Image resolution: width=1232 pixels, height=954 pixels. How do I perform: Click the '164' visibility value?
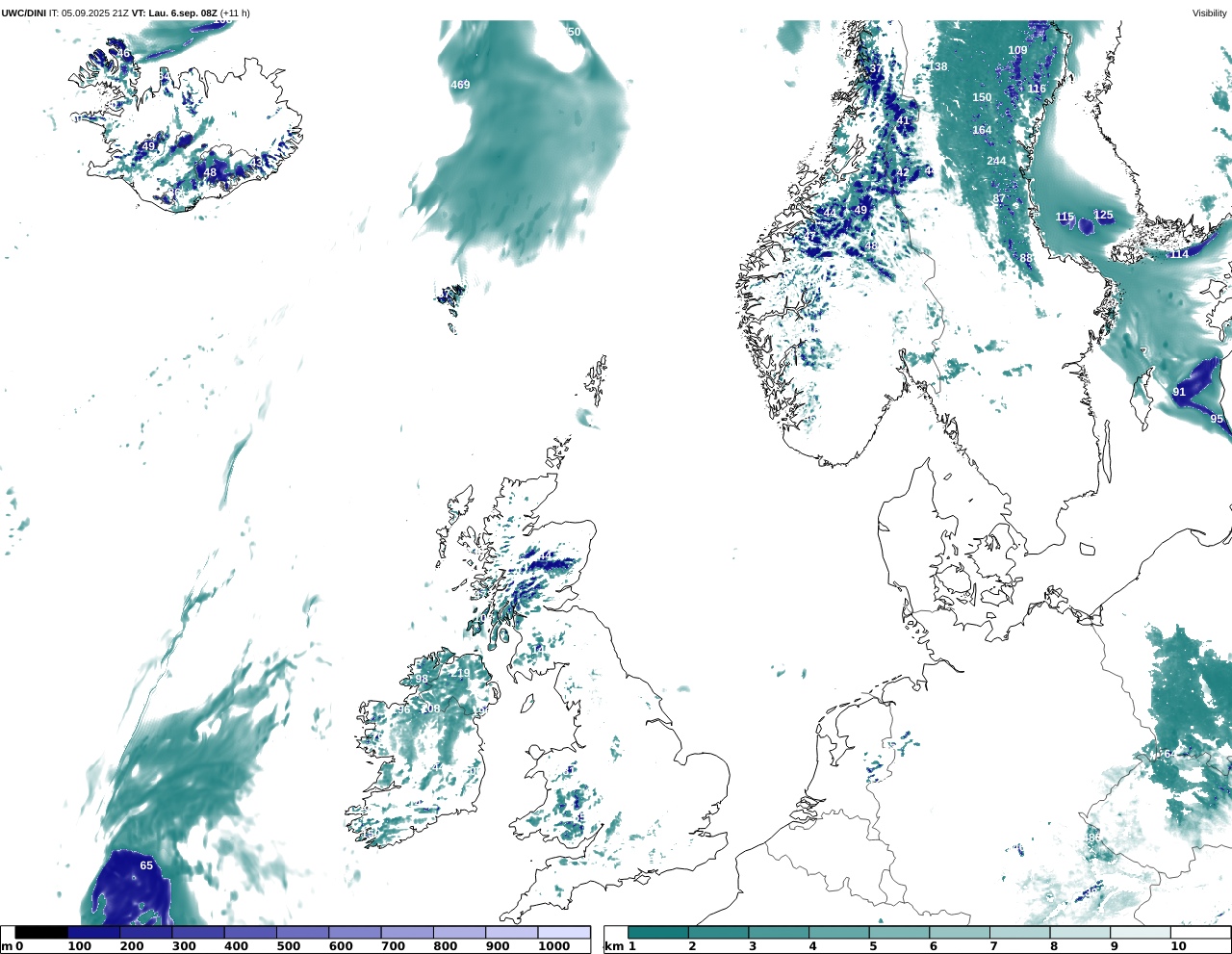tap(982, 130)
